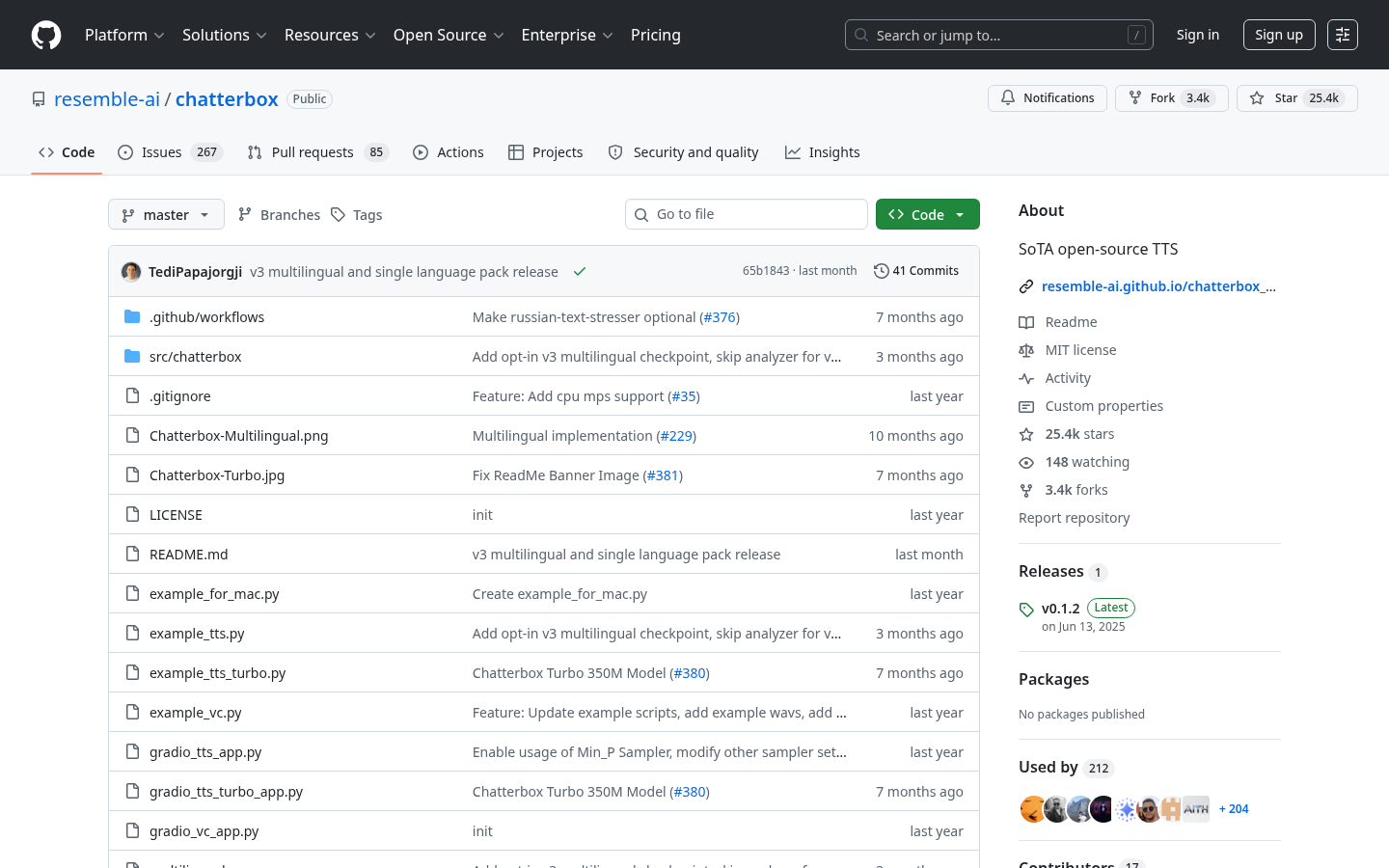Click the branch icon next to Branches
The height and width of the screenshot is (868, 1389).
[x=245, y=214]
